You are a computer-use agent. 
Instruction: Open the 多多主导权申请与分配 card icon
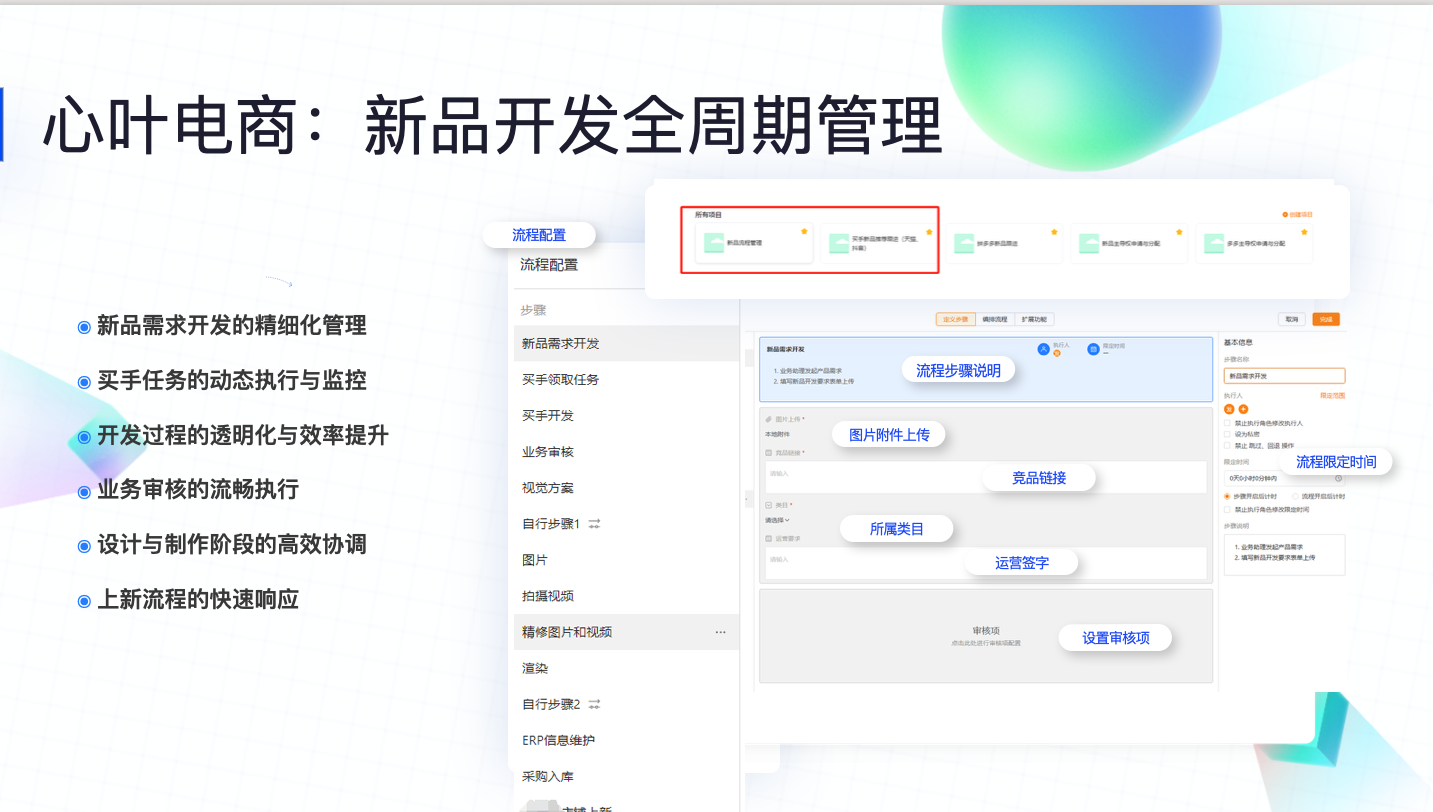1214,243
